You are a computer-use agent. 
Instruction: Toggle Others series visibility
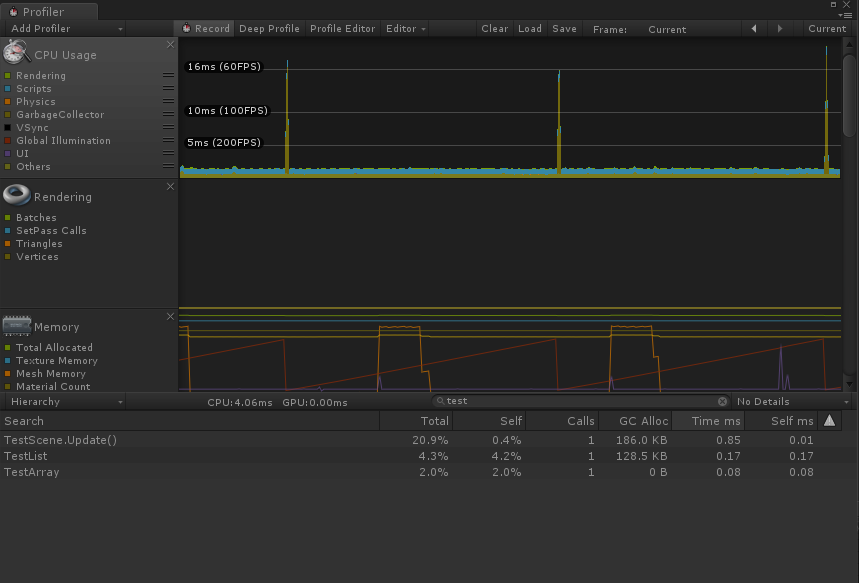(x=8, y=167)
